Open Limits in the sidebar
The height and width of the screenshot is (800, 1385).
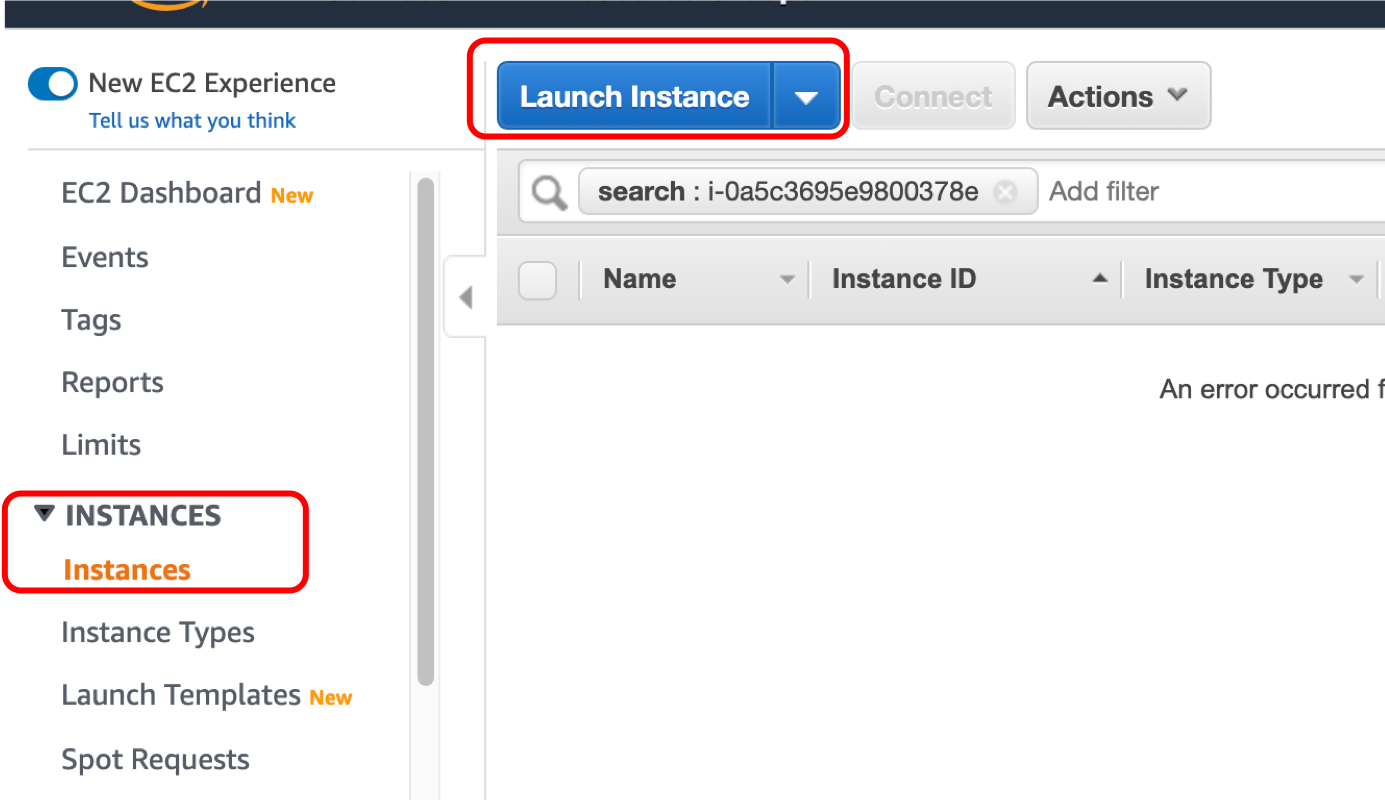101,445
